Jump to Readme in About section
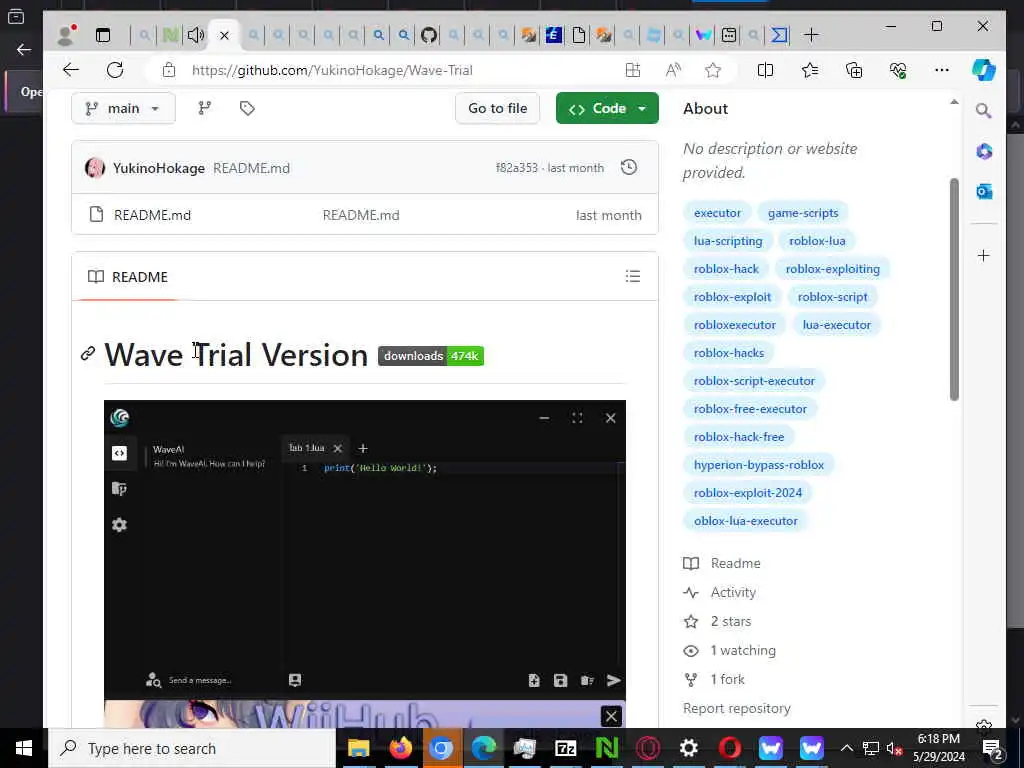 722,563
